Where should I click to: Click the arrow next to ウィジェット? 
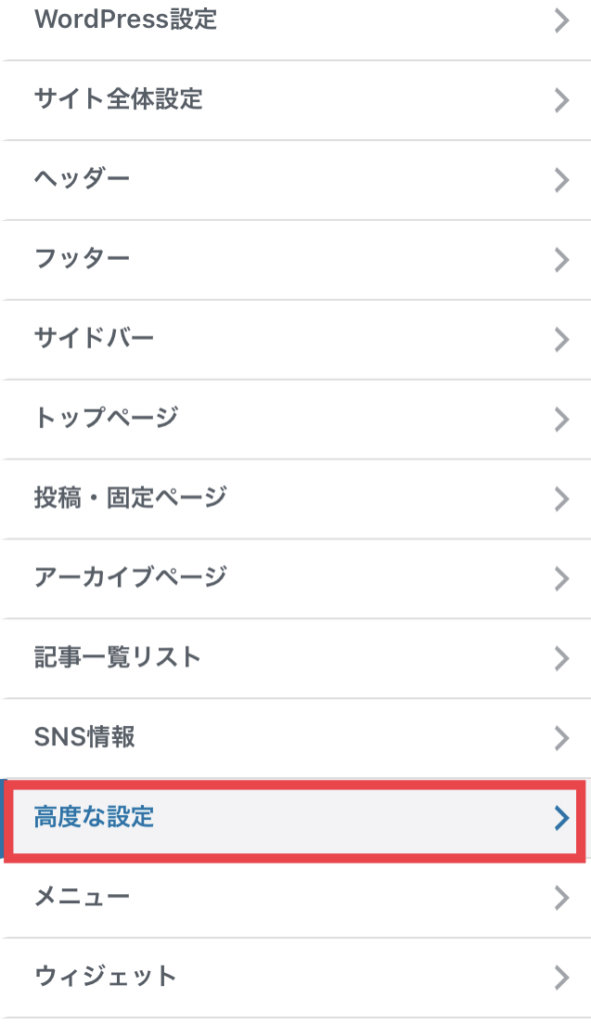[x=562, y=978]
